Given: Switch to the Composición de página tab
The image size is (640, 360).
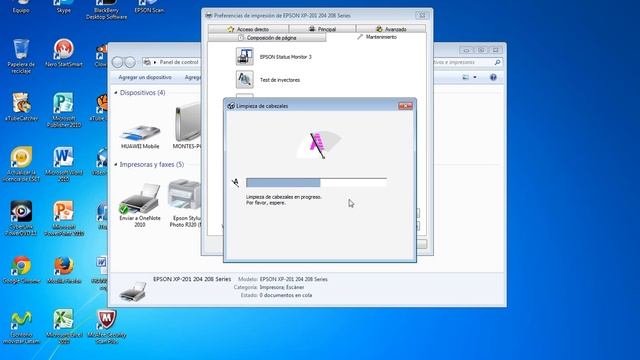Looking at the screenshot, I should [267, 38].
